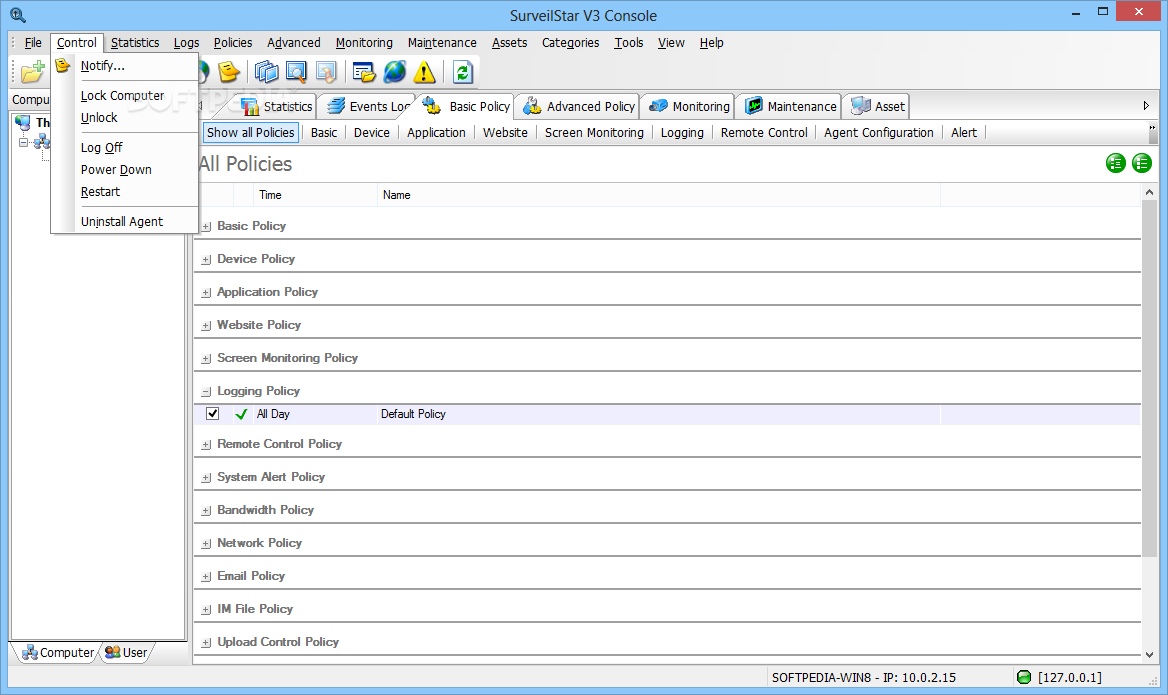This screenshot has width=1168, height=695.
Task: Click the faded document scroll toolbar icon
Action: coord(326,72)
